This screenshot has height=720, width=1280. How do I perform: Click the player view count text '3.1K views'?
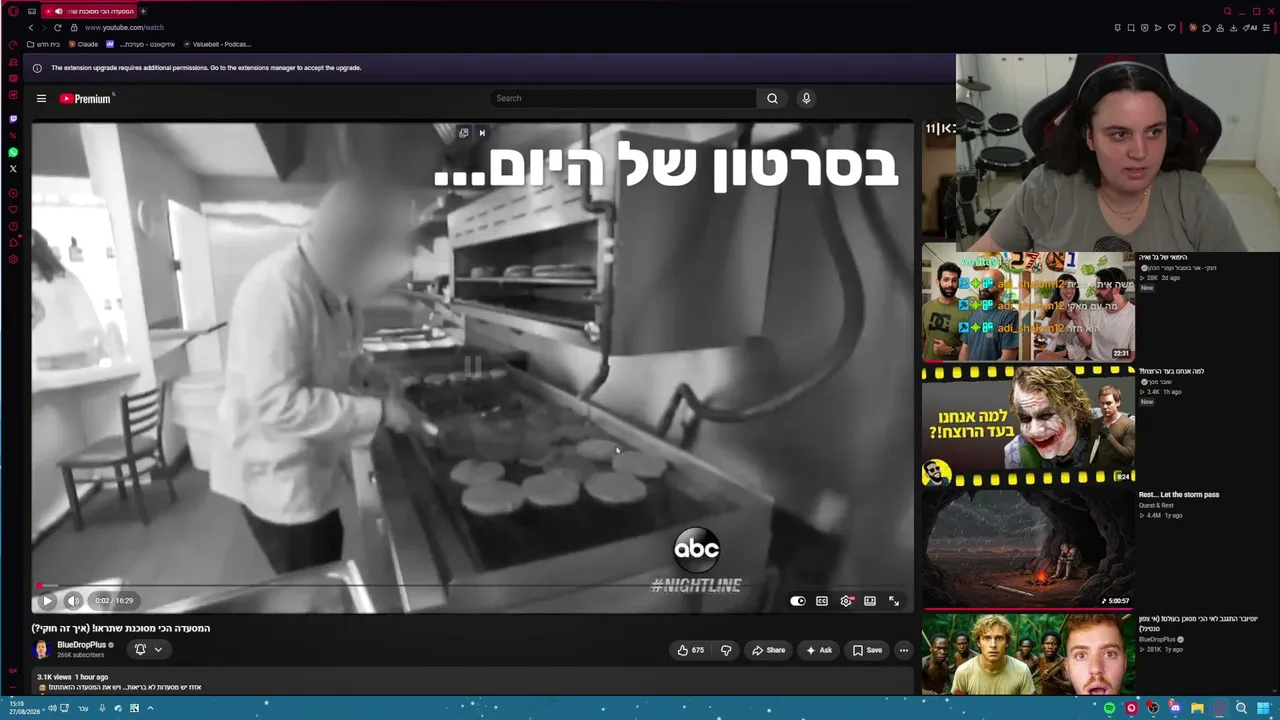point(53,677)
